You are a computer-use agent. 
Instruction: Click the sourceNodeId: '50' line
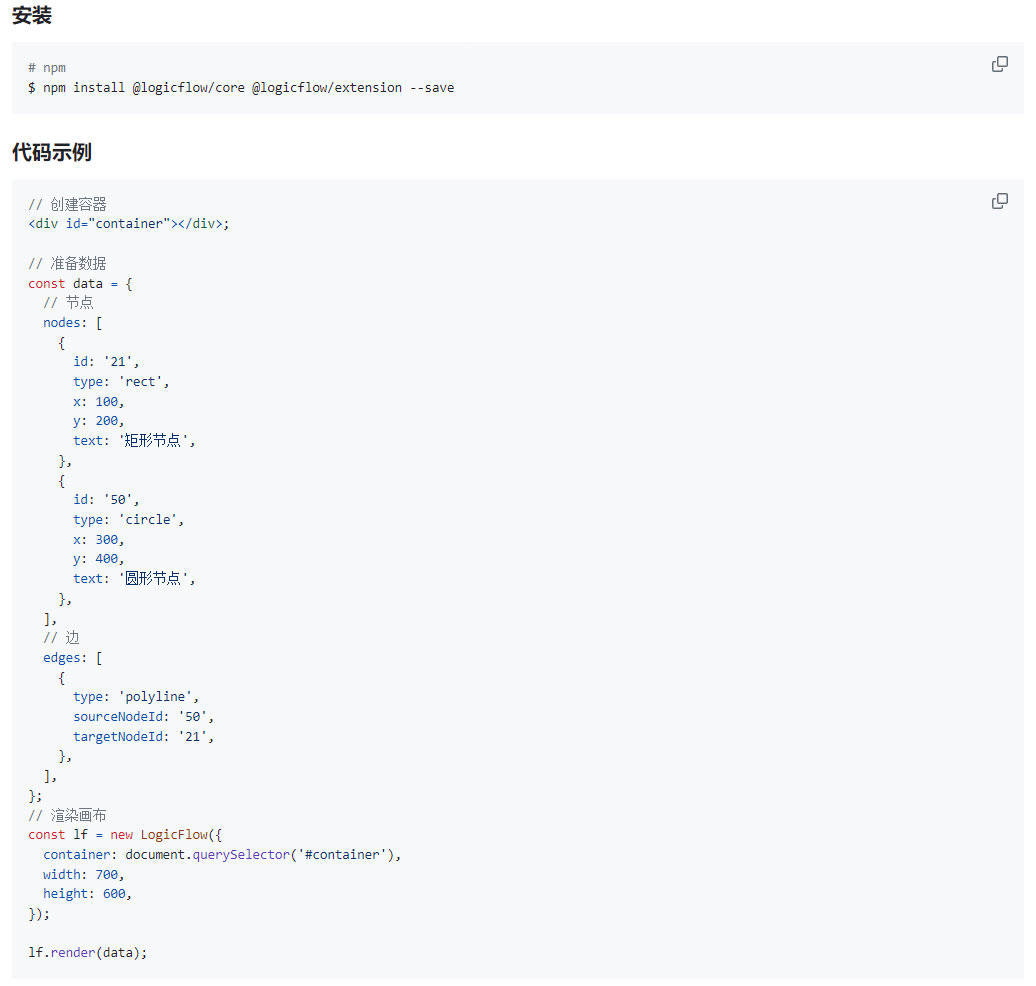click(143, 716)
